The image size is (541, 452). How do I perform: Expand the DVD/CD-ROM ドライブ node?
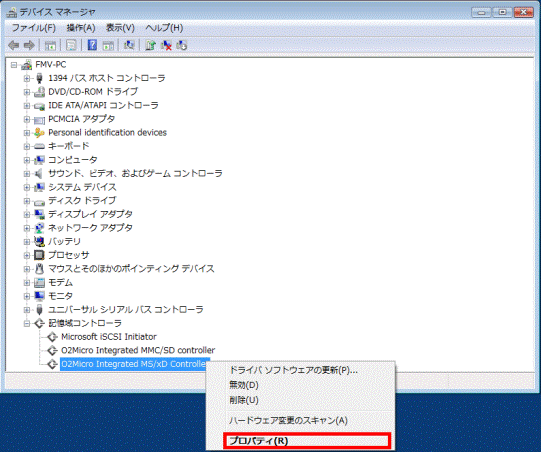click(x=27, y=92)
